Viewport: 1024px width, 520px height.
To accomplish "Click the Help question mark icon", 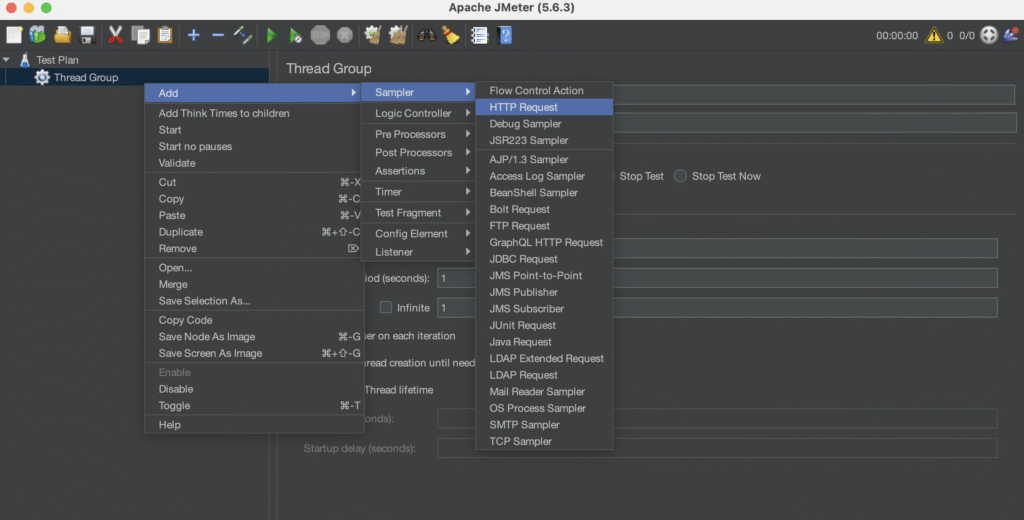I will [505, 35].
